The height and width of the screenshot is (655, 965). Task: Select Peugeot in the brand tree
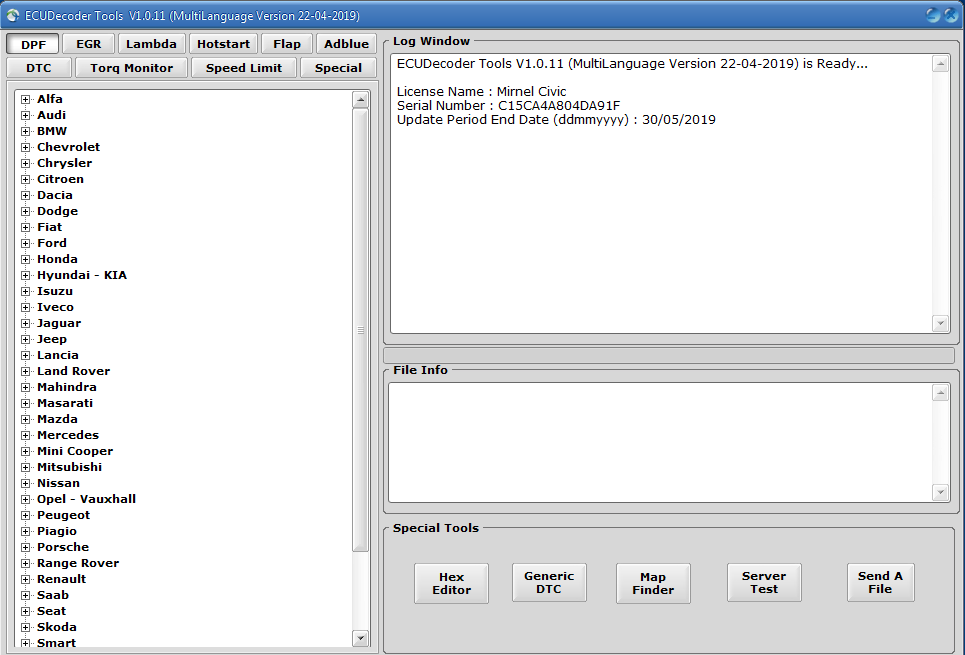pyautogui.click(x=63, y=515)
